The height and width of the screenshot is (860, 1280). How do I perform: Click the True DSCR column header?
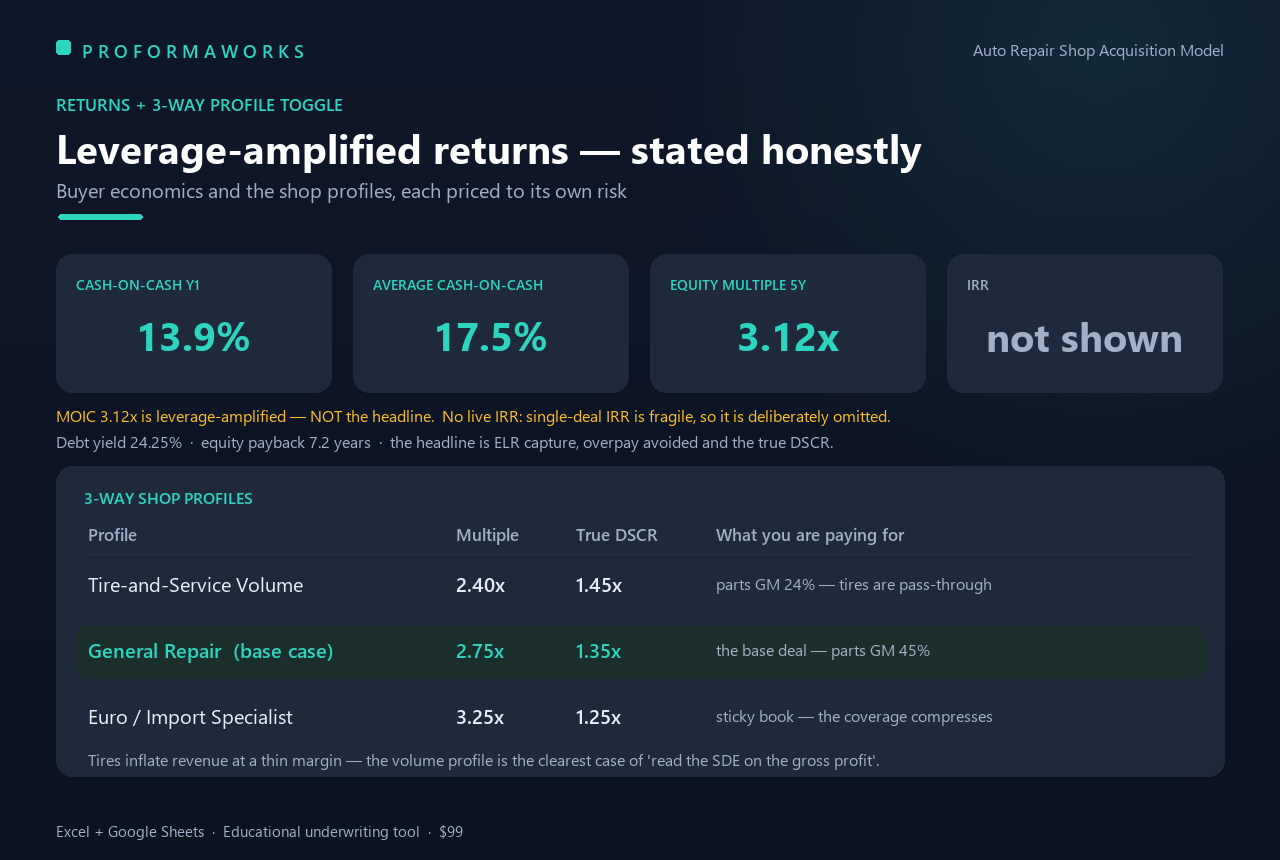tap(617, 535)
